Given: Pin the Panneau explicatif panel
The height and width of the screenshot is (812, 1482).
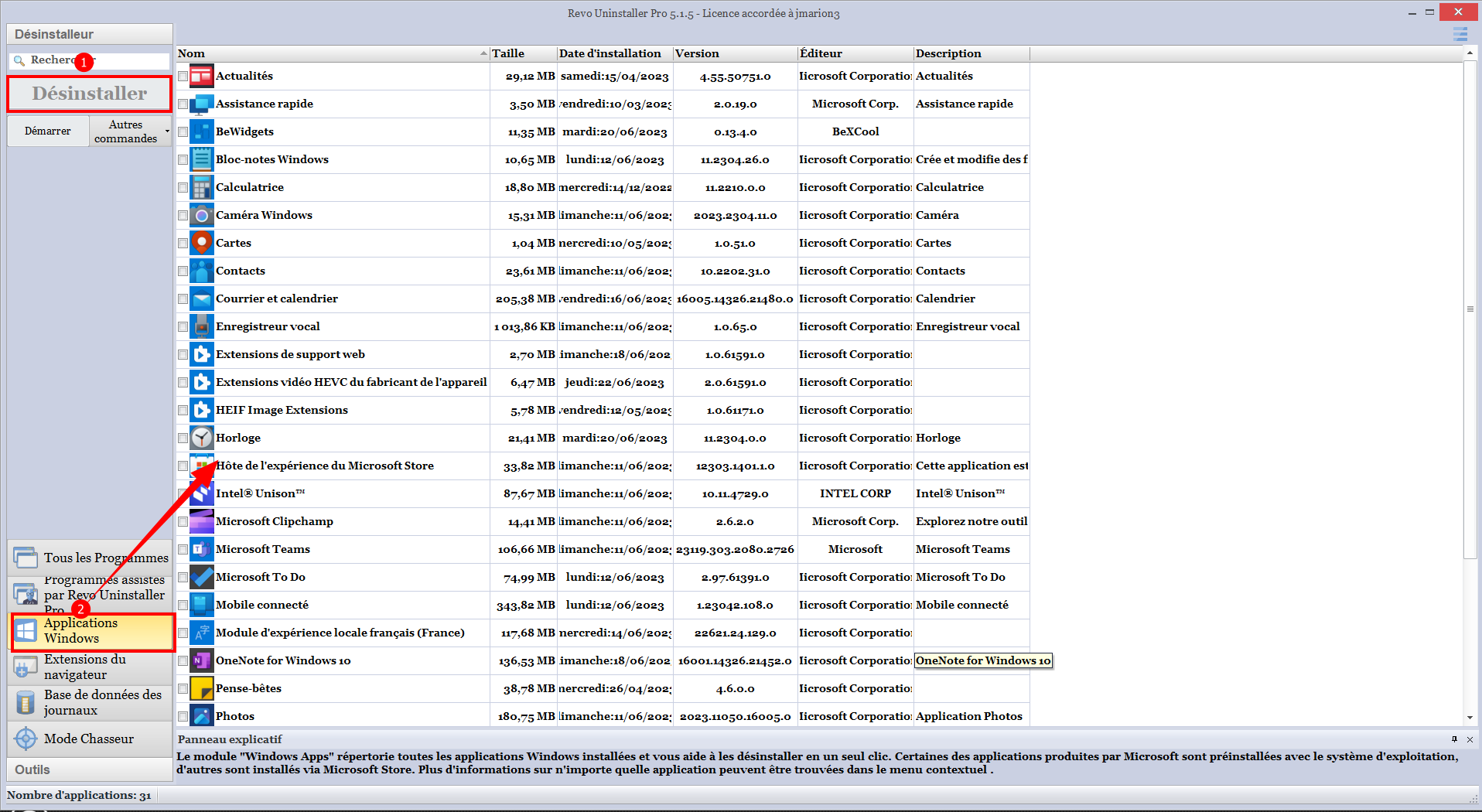Looking at the screenshot, I should [x=1454, y=739].
